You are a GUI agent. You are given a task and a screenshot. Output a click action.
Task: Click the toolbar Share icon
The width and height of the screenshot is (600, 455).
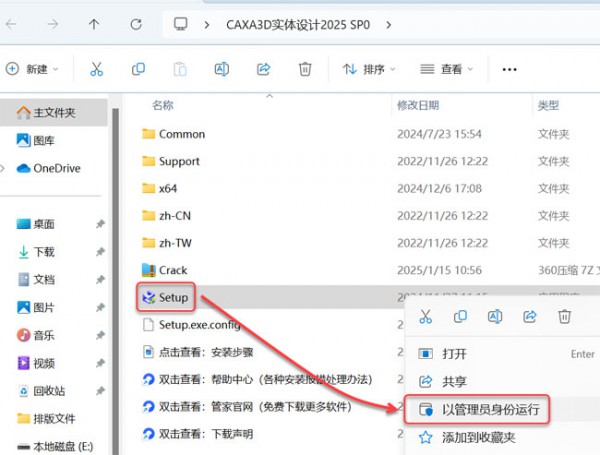click(263, 69)
